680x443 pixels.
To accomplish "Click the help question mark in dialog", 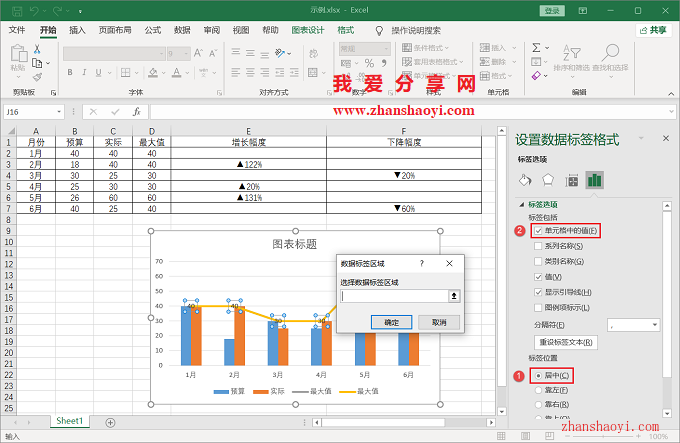I will coord(422,263).
